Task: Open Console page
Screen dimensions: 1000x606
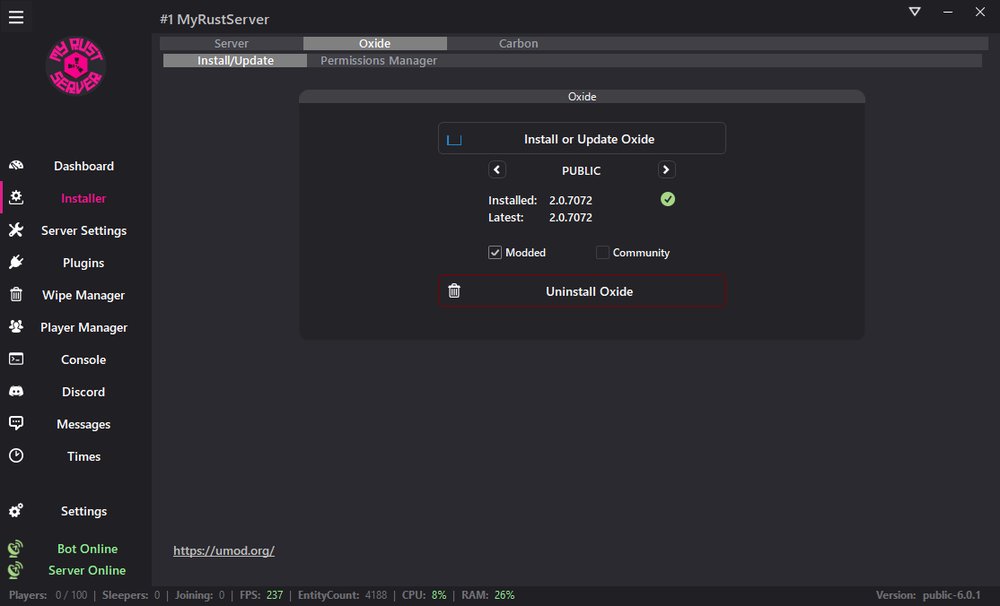Action: [84, 360]
